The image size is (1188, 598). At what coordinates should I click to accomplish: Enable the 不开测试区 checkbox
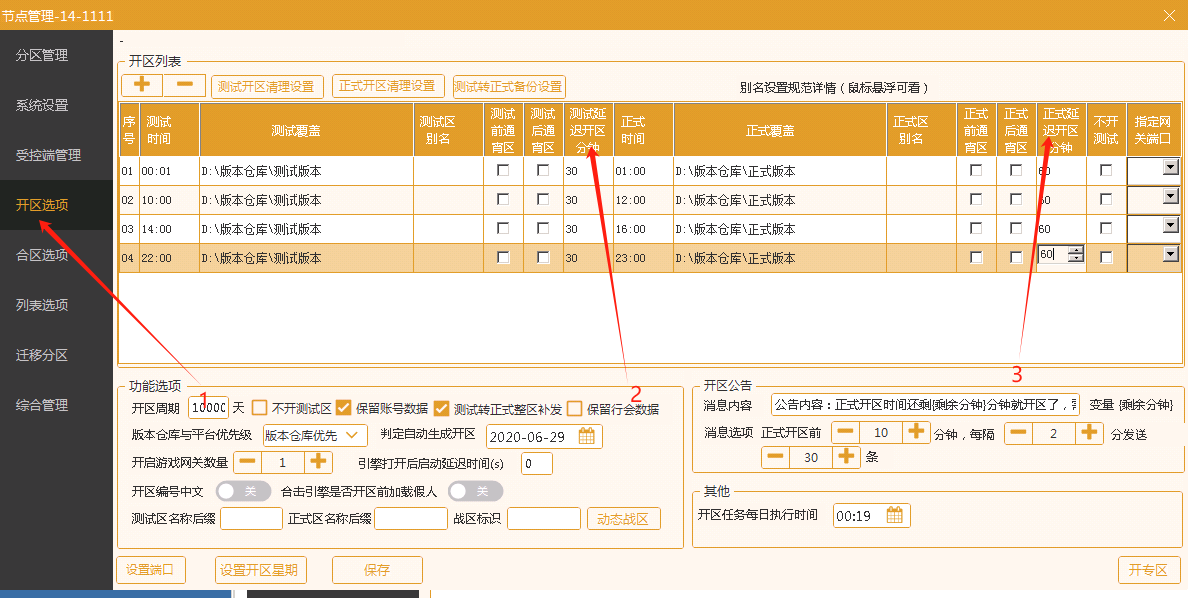(x=260, y=408)
